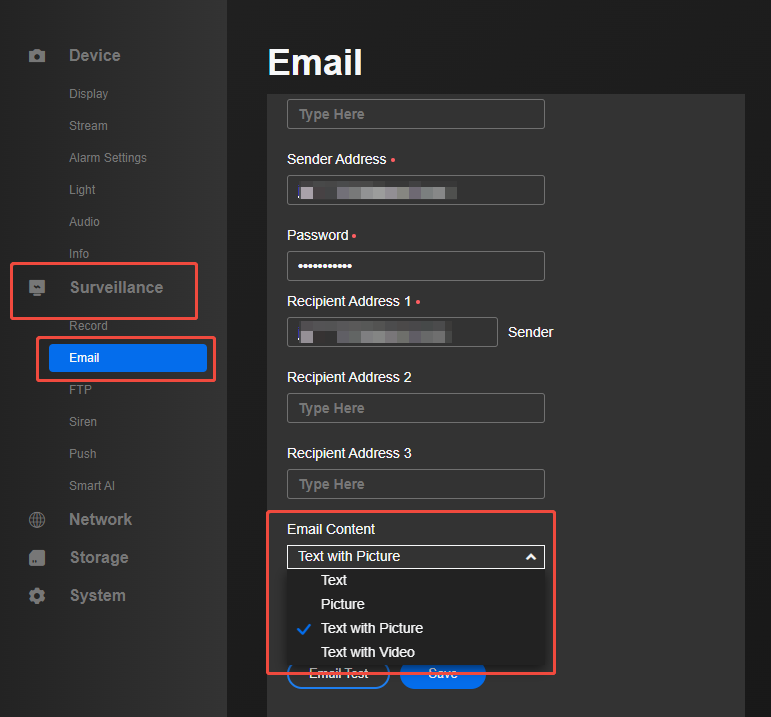This screenshot has width=771, height=717.
Task: Focus the Password field
Action: point(415,266)
